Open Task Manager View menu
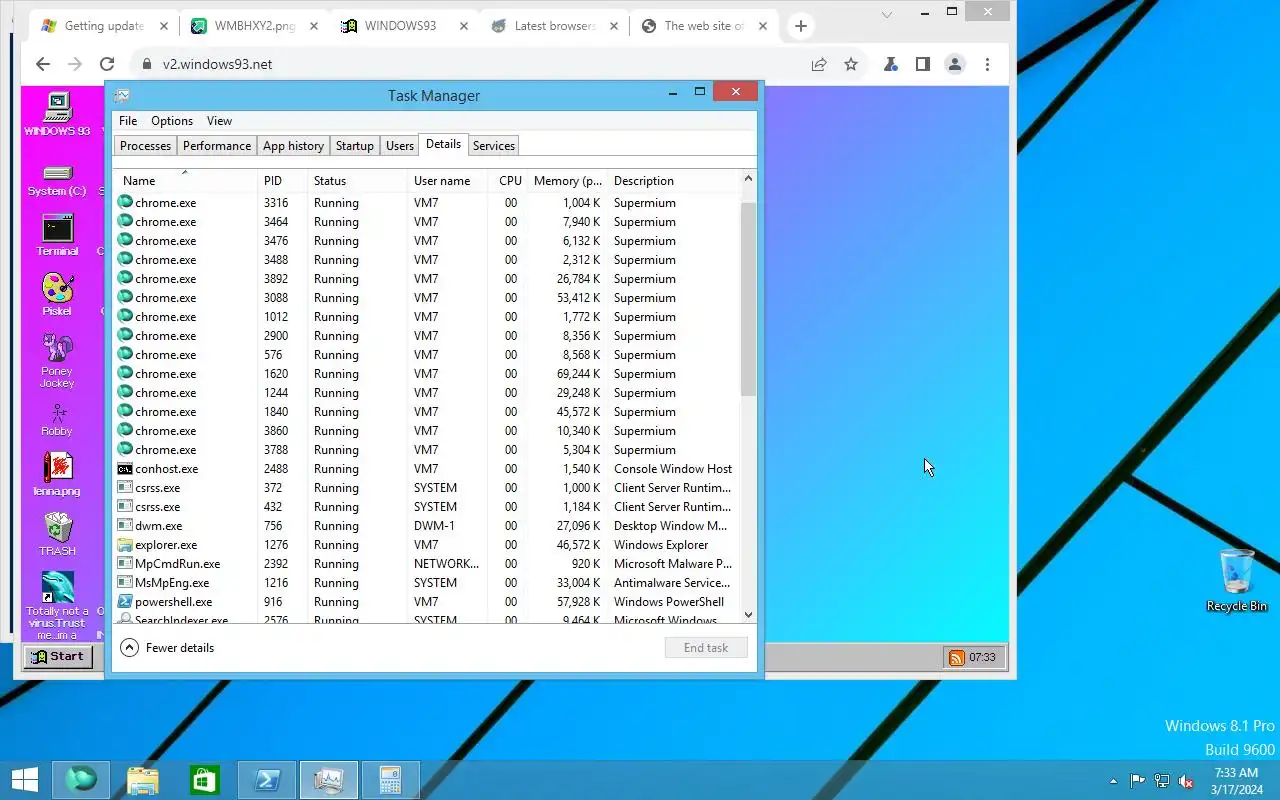Image resolution: width=1280 pixels, height=800 pixels. 219,121
